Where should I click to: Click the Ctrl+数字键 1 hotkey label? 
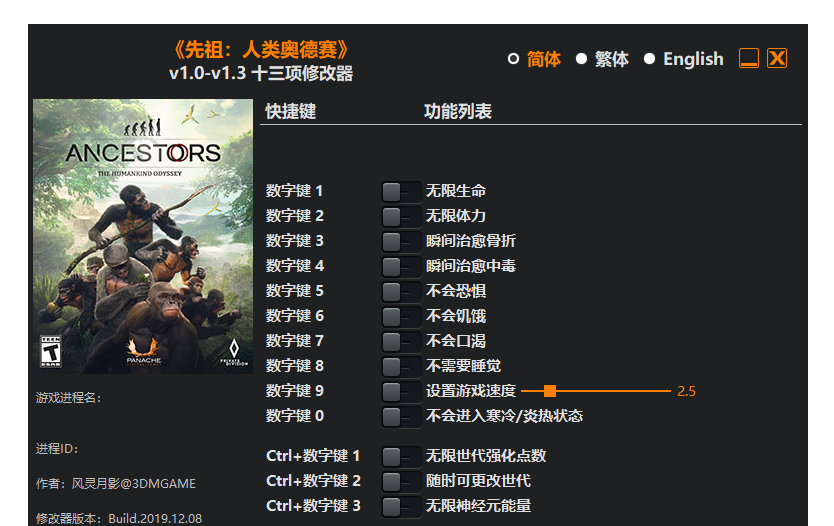pyautogui.click(x=313, y=455)
